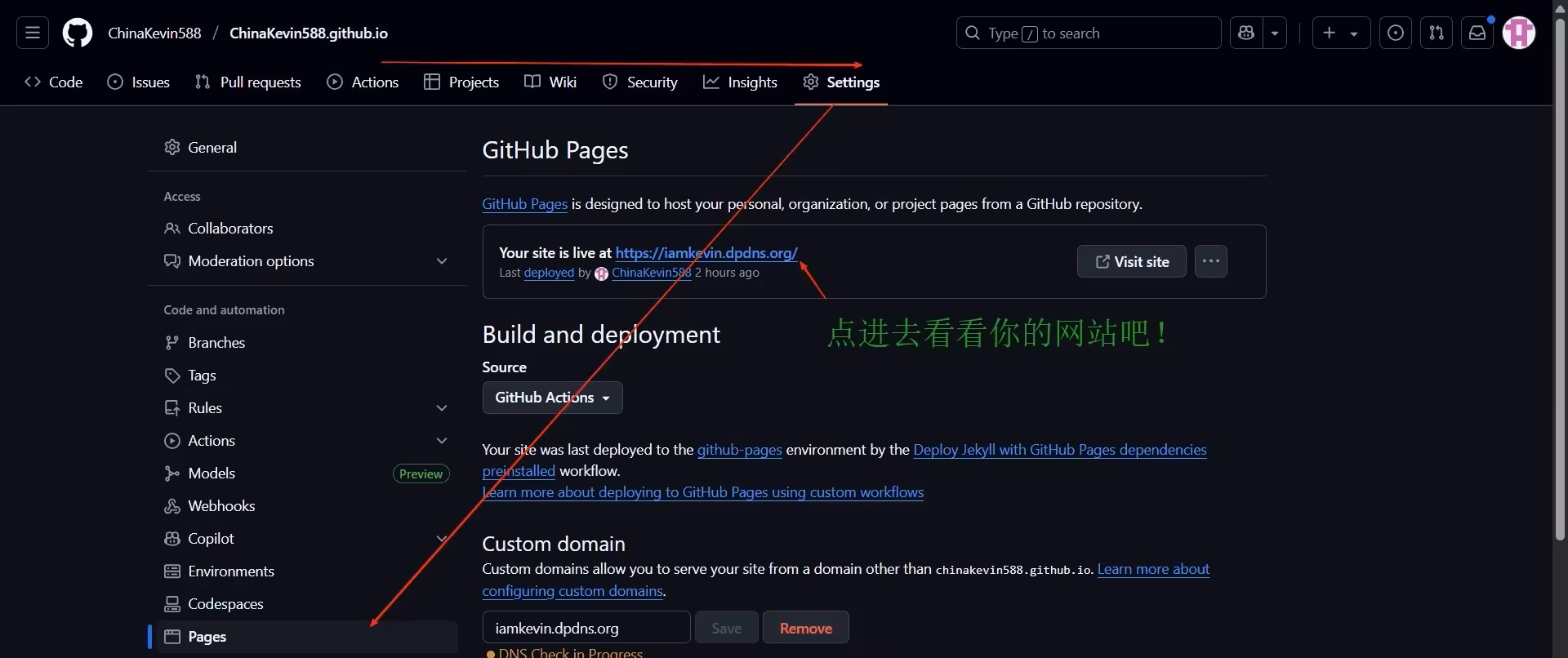The height and width of the screenshot is (658, 1568).
Task: Switch to the Projects tab
Action: [461, 82]
